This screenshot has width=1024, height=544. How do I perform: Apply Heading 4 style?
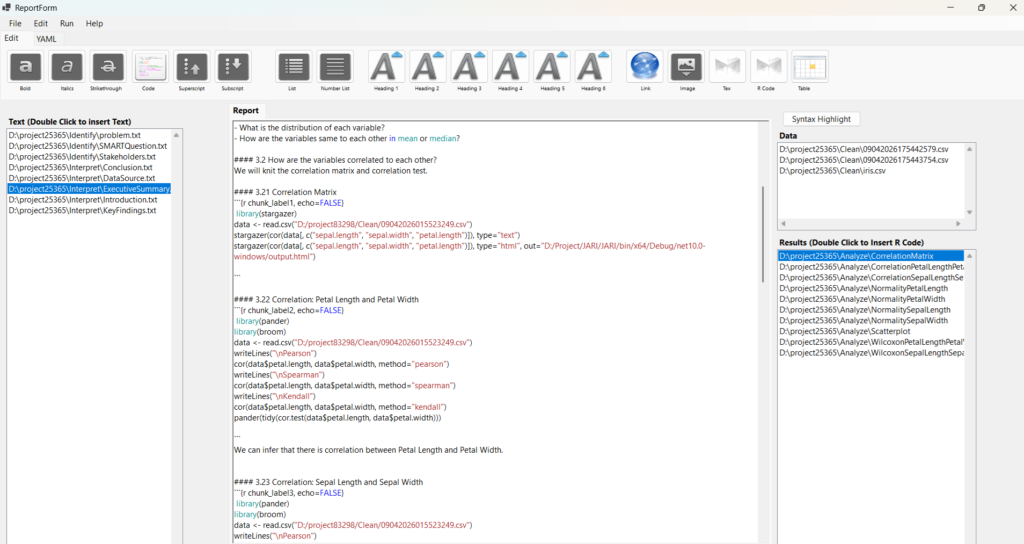click(510, 67)
